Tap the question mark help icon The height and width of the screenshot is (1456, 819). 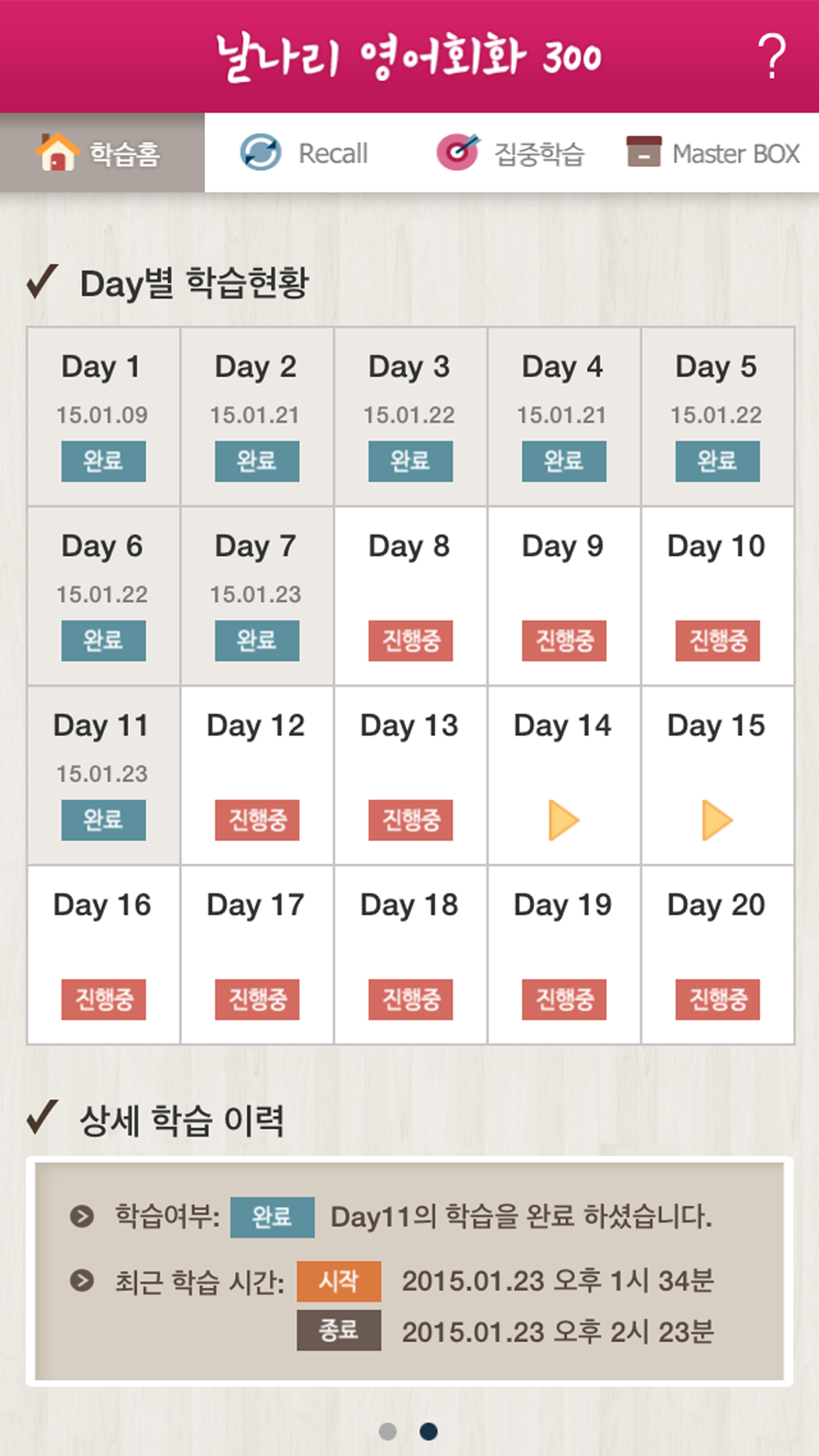tap(771, 57)
